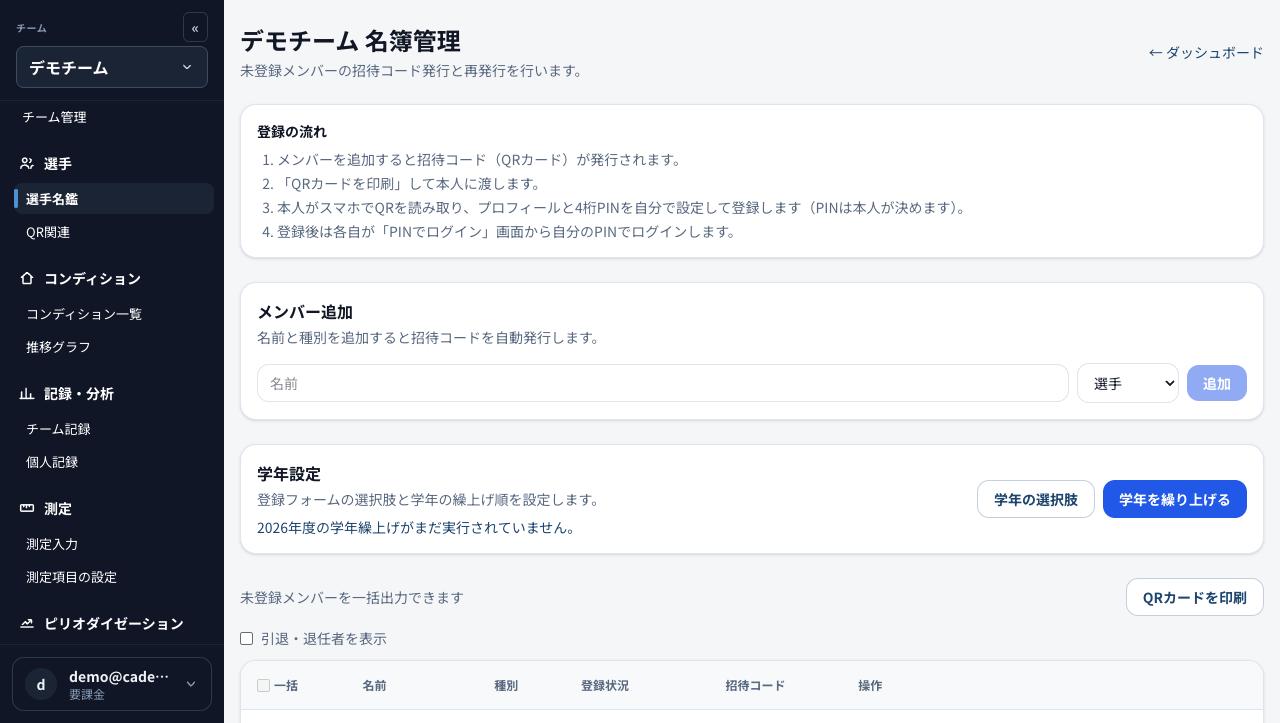Expand the demo@cade account menu
Image resolution: width=1280 pixels, height=723 pixels.
pyautogui.click(x=112, y=684)
